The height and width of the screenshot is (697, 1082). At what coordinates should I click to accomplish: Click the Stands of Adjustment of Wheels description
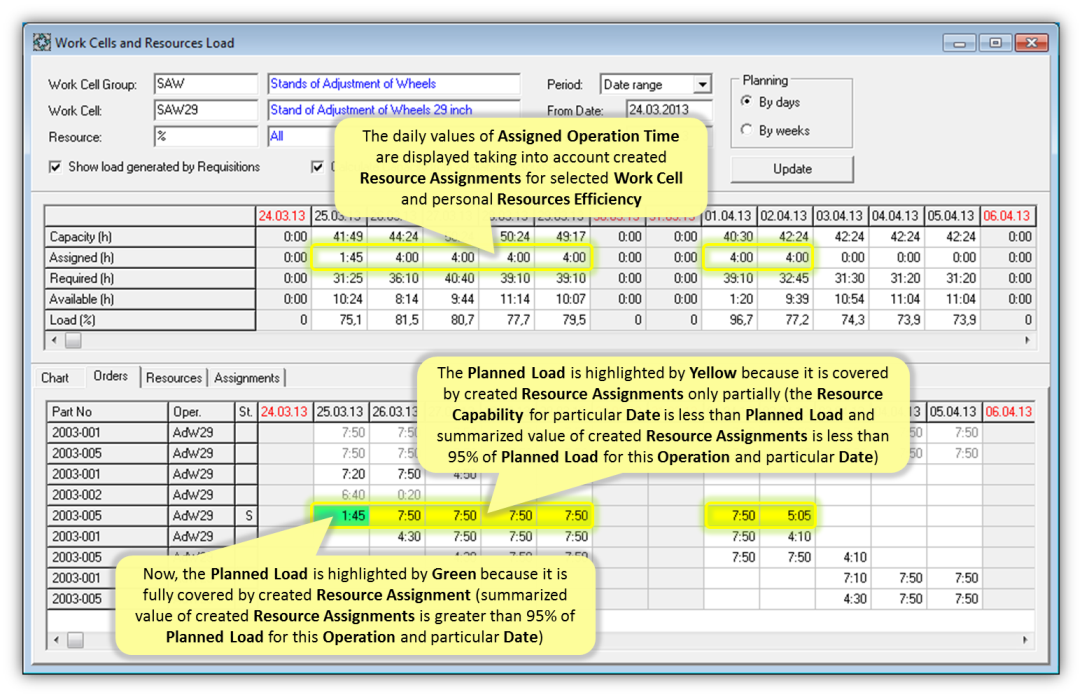tap(393, 84)
